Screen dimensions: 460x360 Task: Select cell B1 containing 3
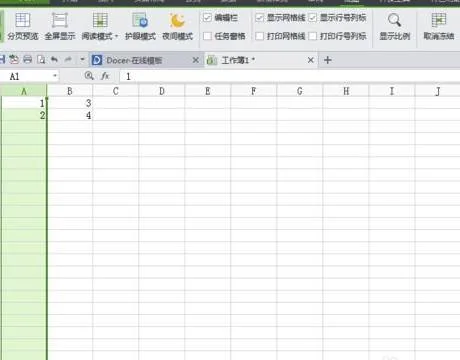(70, 103)
